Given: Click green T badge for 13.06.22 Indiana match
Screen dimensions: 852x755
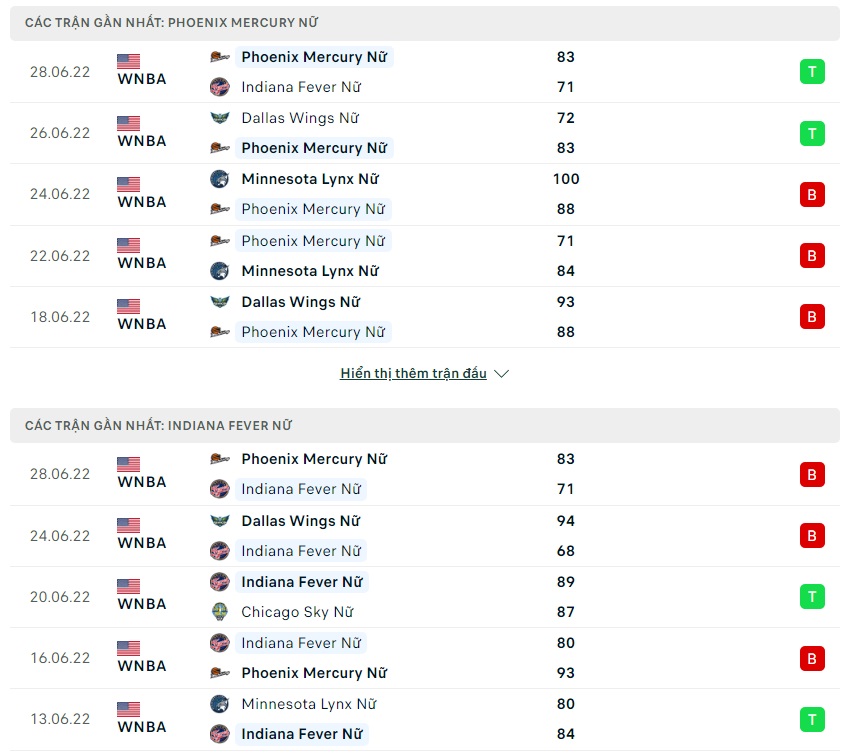Looking at the screenshot, I should [812, 719].
